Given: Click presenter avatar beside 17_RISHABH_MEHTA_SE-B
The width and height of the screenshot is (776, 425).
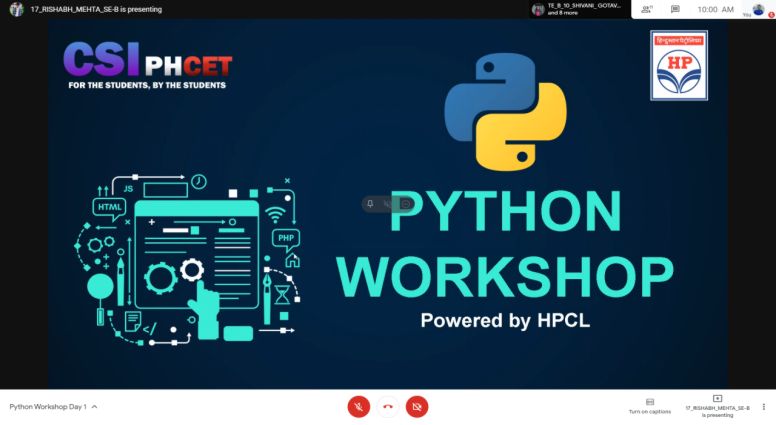Looking at the screenshot, I should (x=16, y=9).
